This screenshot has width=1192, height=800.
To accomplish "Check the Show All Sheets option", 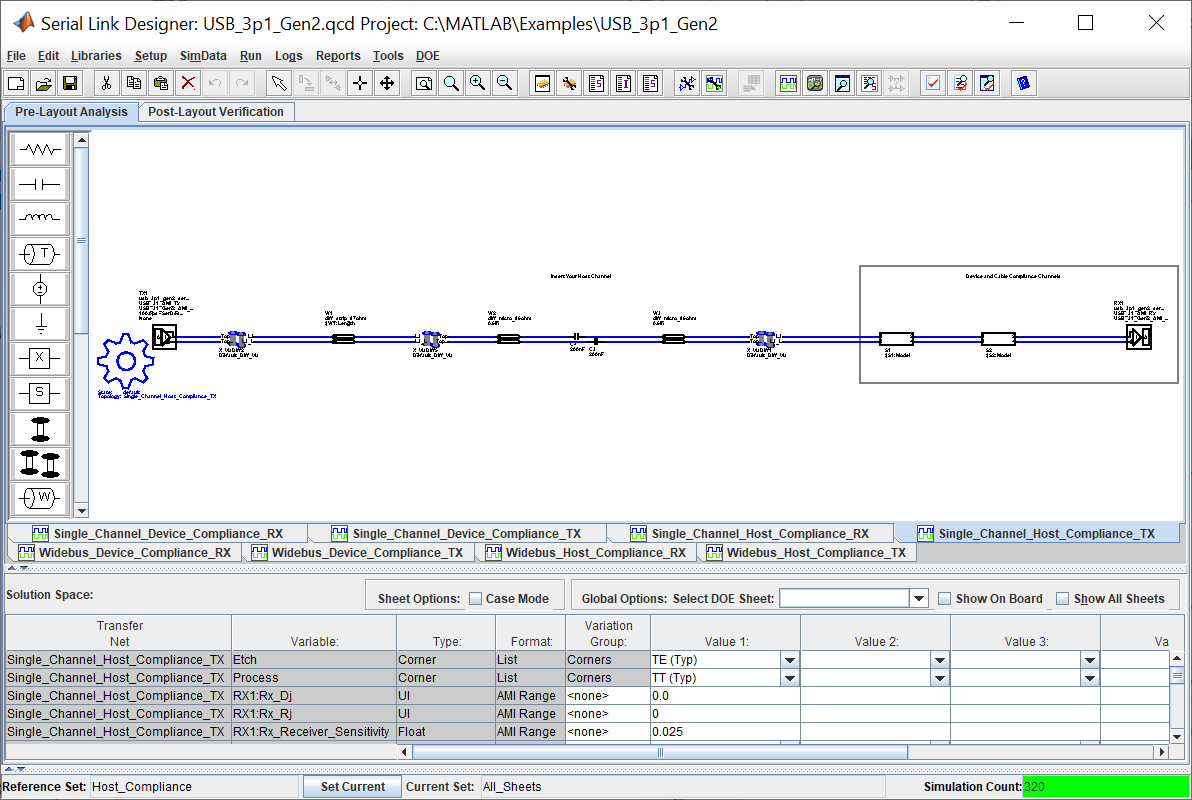I will [x=1063, y=599].
